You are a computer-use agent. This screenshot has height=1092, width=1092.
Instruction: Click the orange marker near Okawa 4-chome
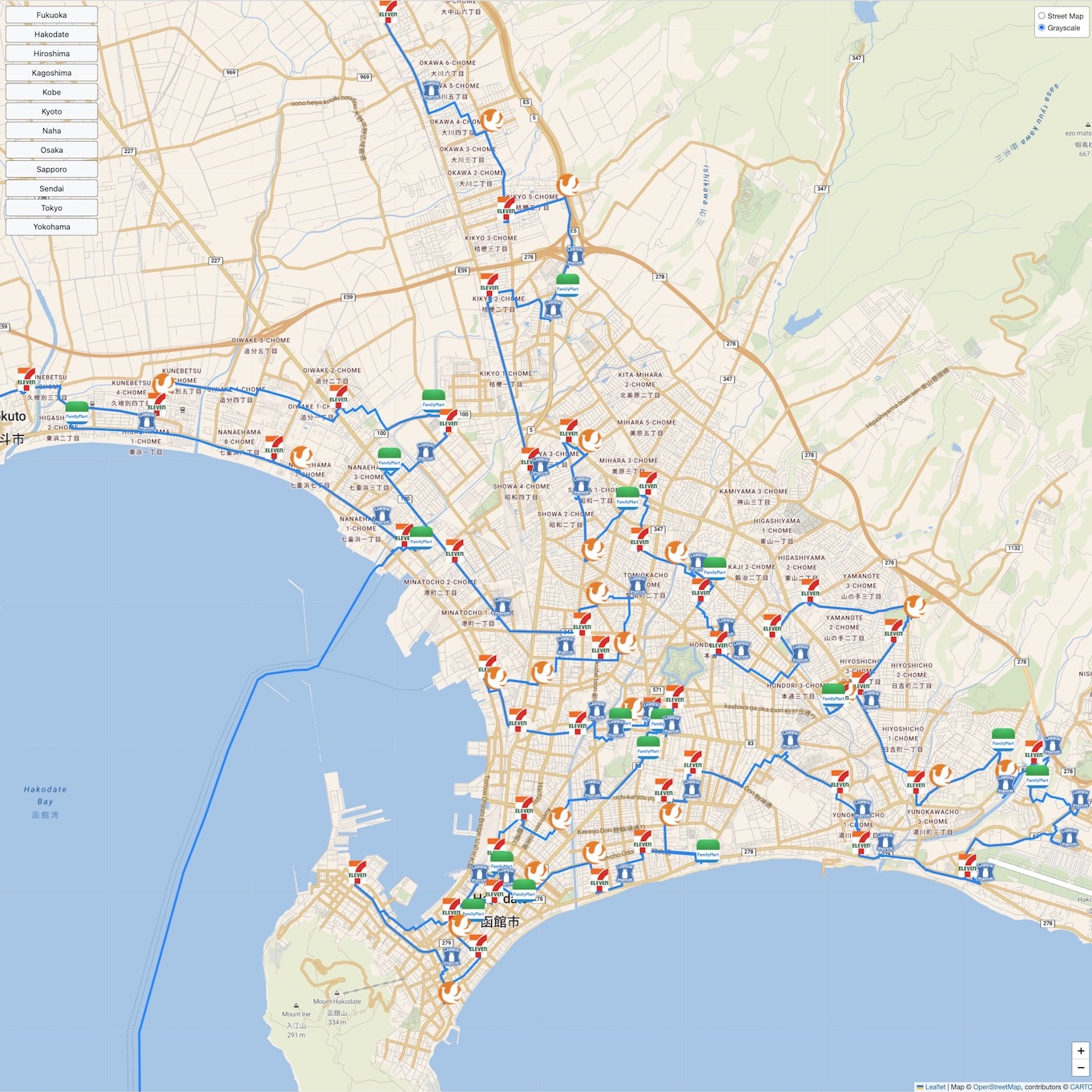492,119
